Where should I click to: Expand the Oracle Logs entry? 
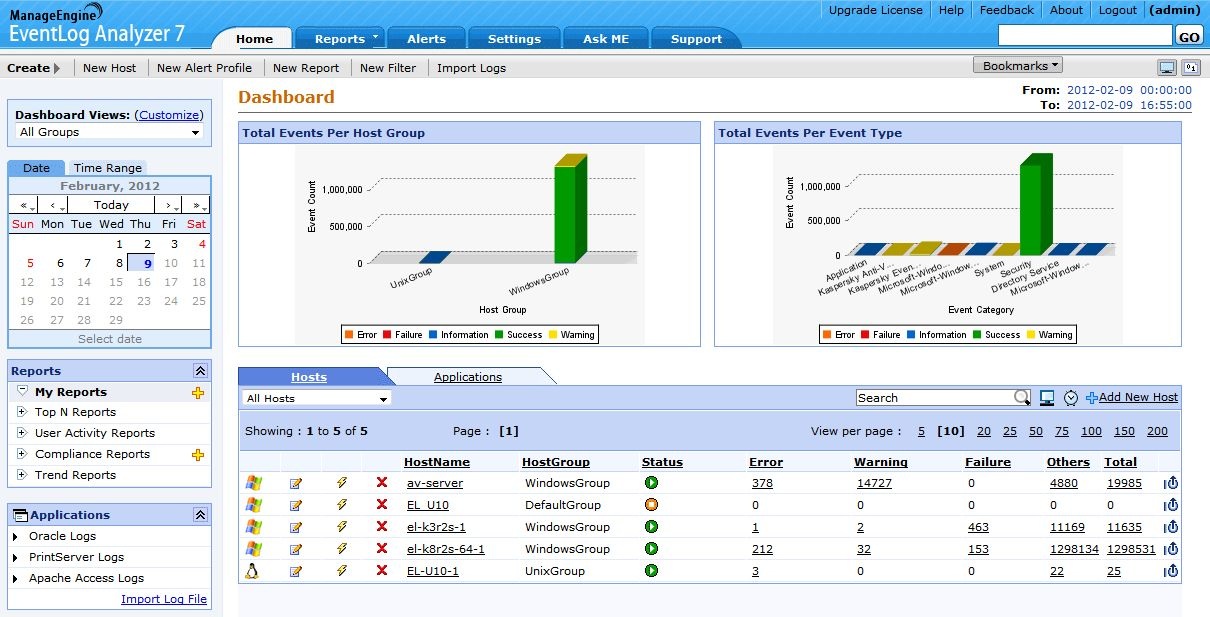coord(16,537)
